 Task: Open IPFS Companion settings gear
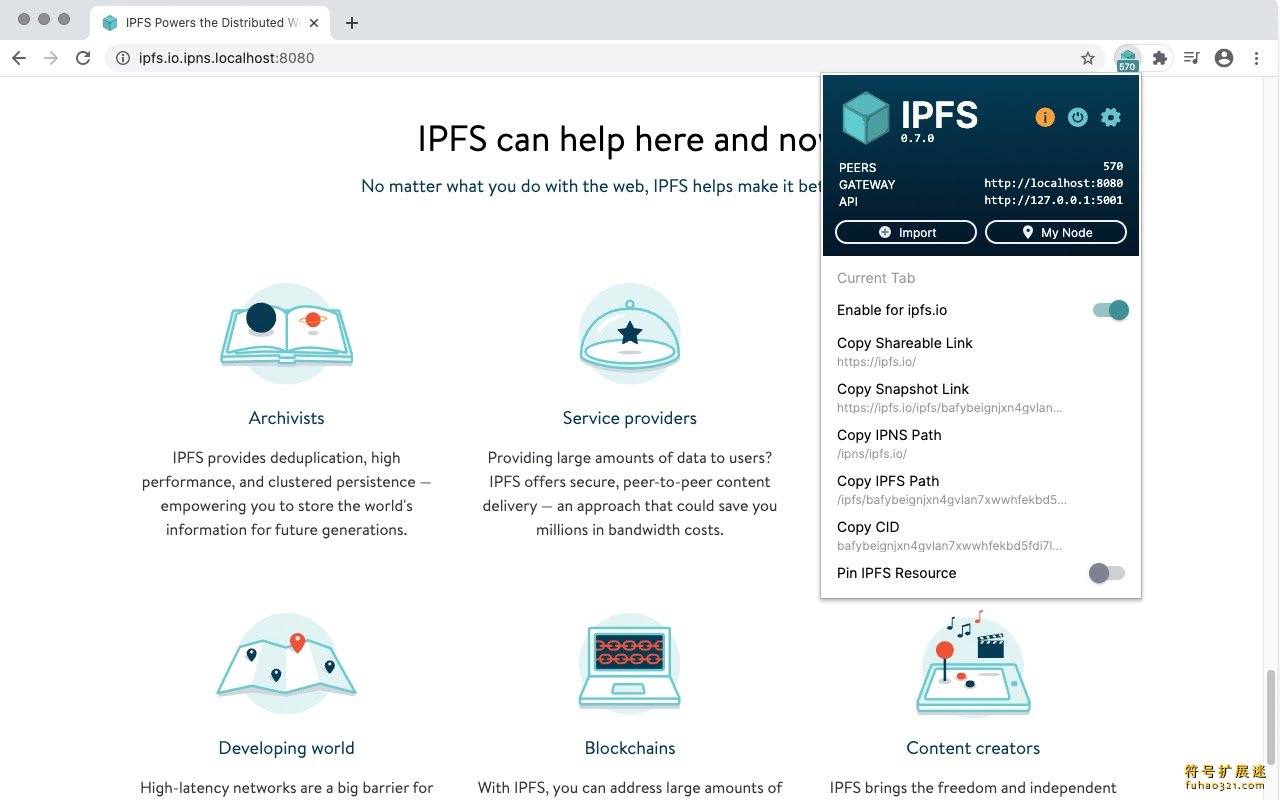pos(1111,117)
